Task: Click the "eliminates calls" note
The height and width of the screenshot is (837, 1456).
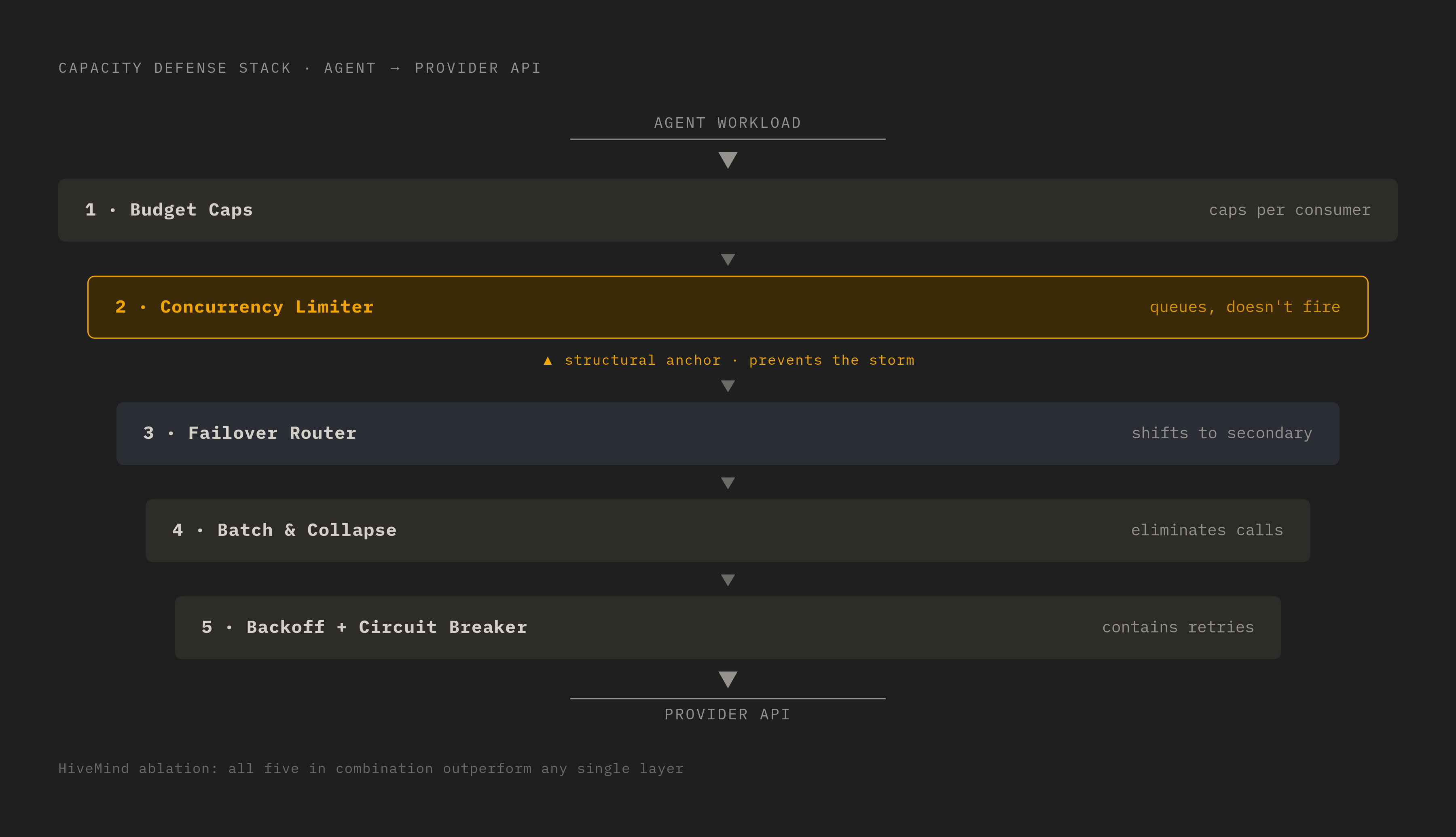Action: click(x=1207, y=530)
